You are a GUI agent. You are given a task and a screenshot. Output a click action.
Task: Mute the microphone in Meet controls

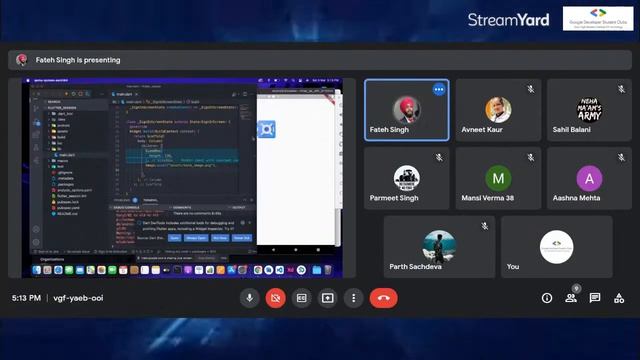coord(249,298)
